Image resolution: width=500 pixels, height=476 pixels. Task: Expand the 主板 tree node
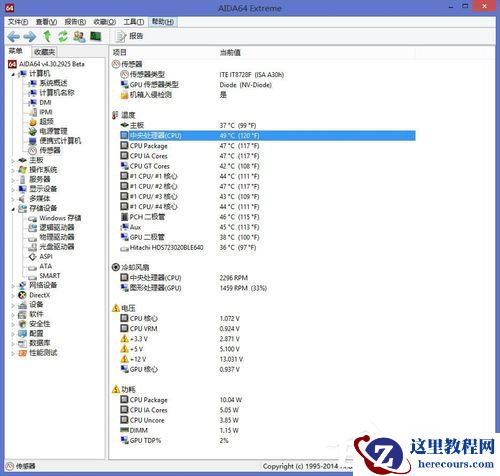click(x=13, y=160)
